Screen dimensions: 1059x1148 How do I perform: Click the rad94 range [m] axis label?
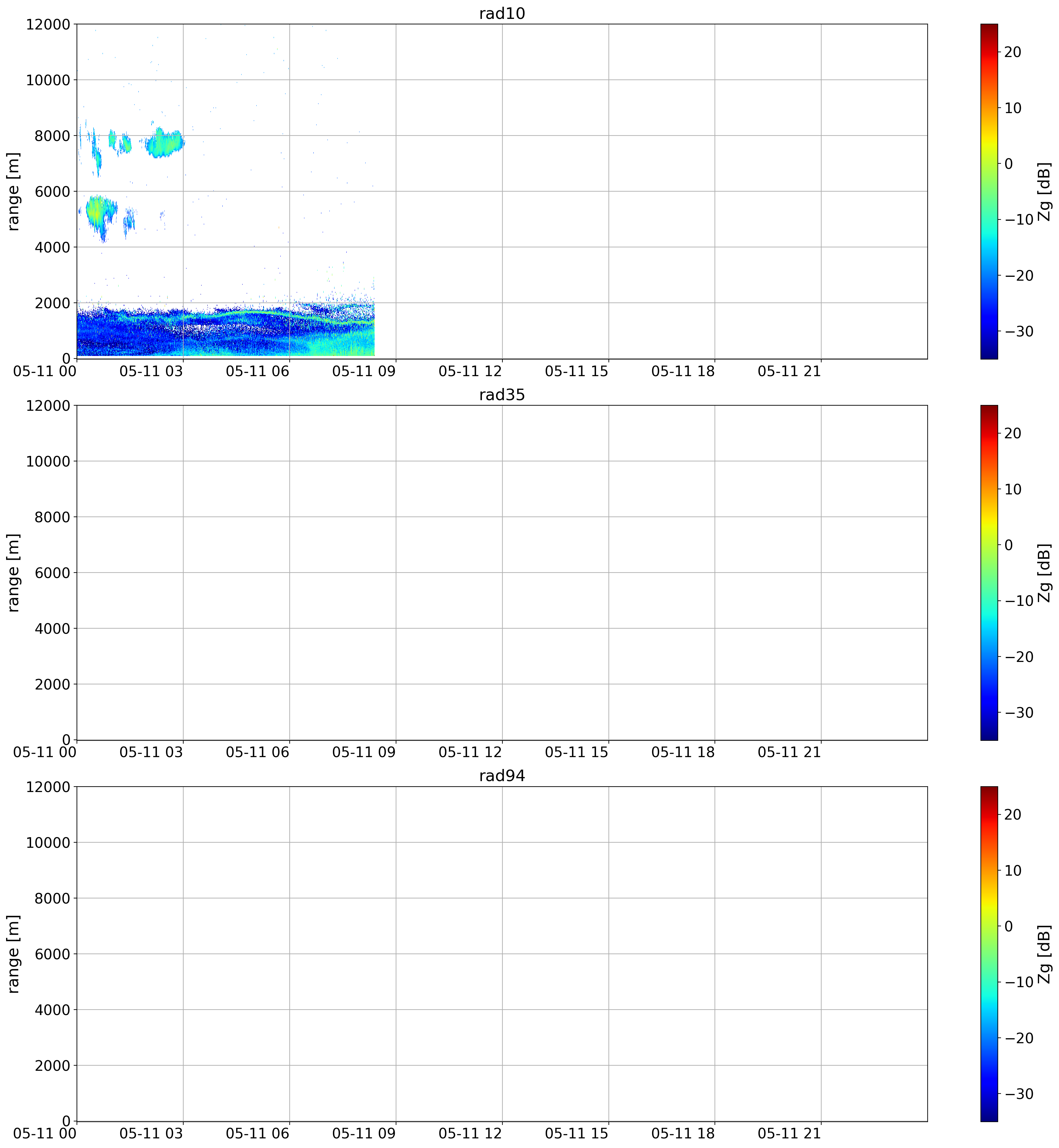[13, 954]
